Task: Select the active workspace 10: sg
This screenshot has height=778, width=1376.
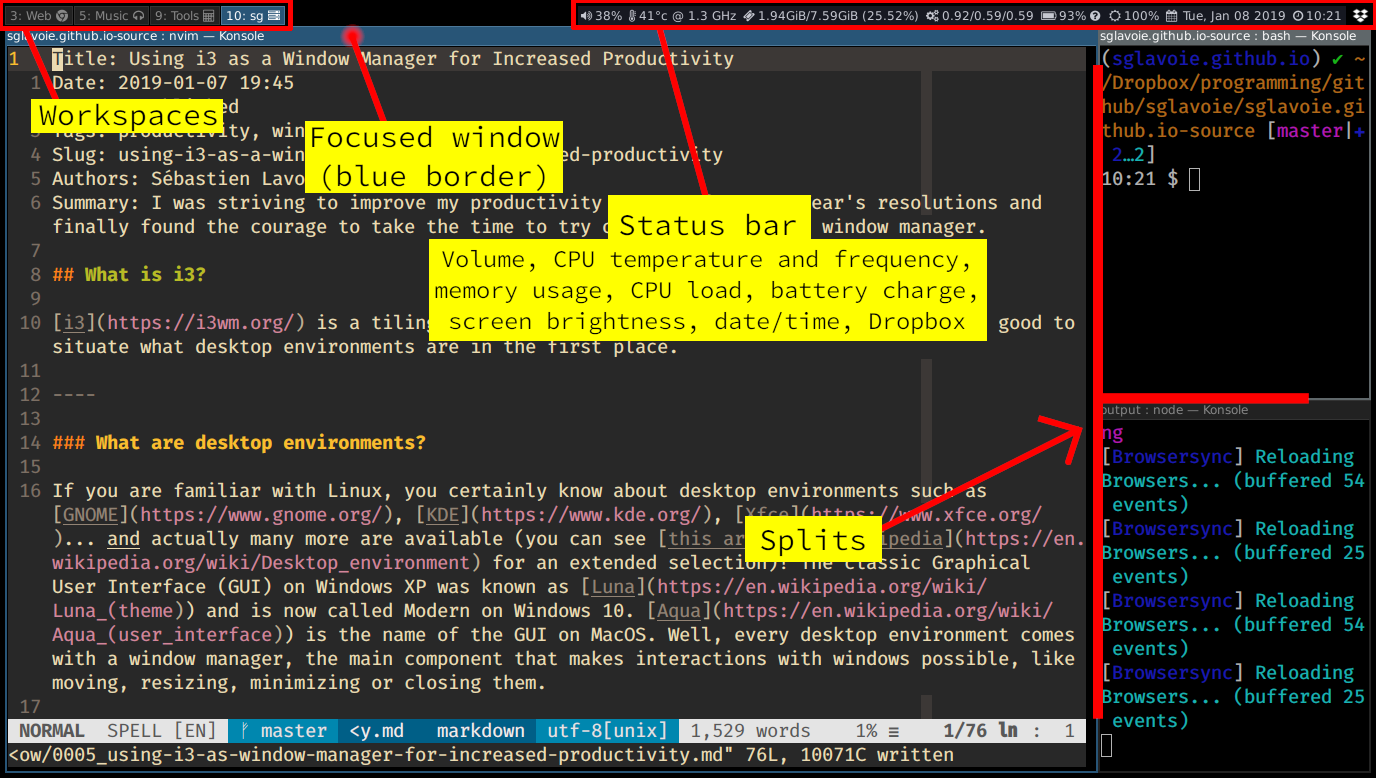Action: (252, 16)
